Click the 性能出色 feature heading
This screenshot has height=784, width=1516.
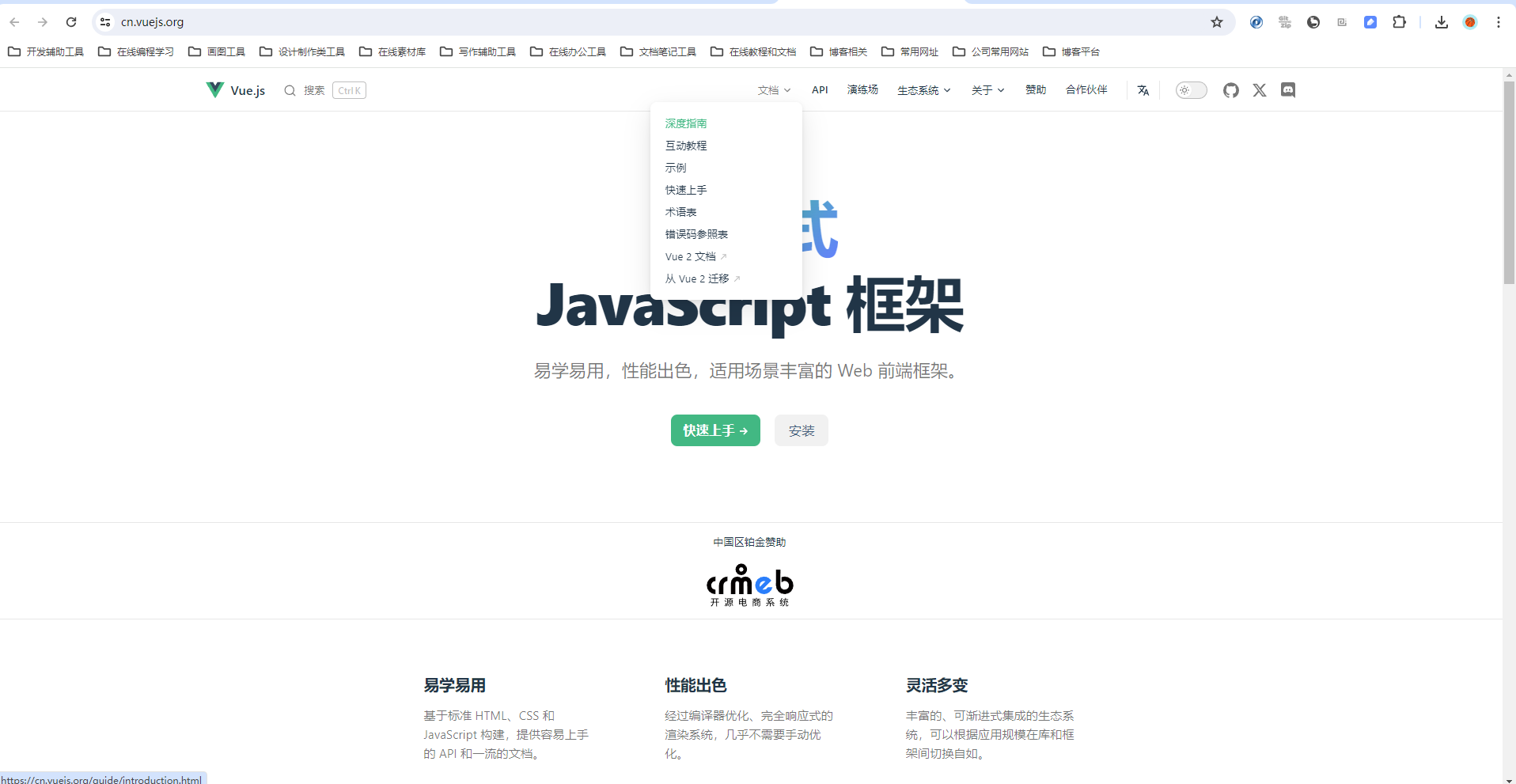695,685
